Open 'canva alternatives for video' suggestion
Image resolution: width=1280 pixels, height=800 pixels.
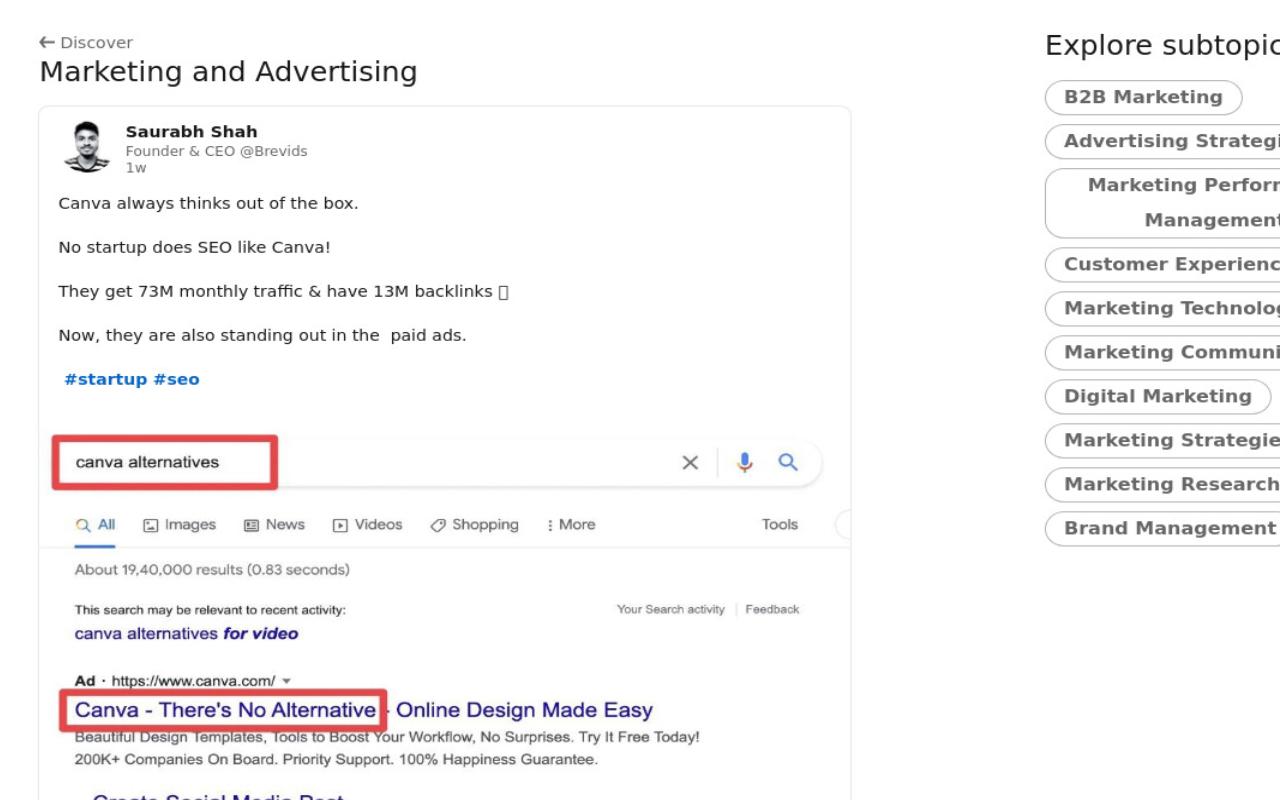[186, 634]
